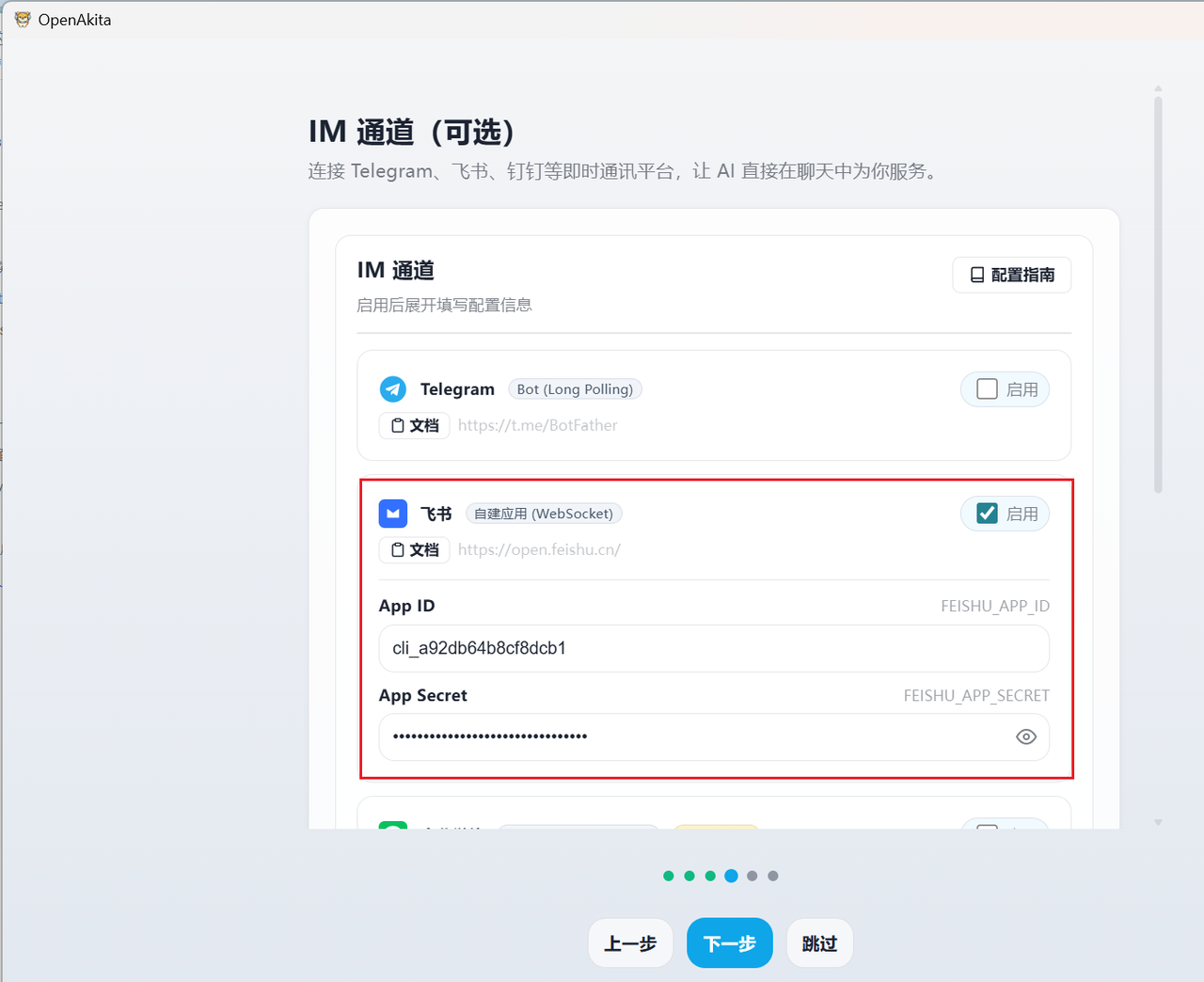Image resolution: width=1204 pixels, height=982 pixels.
Task: Disable the 启用 checkbox for 飞书
Action: pos(987,514)
